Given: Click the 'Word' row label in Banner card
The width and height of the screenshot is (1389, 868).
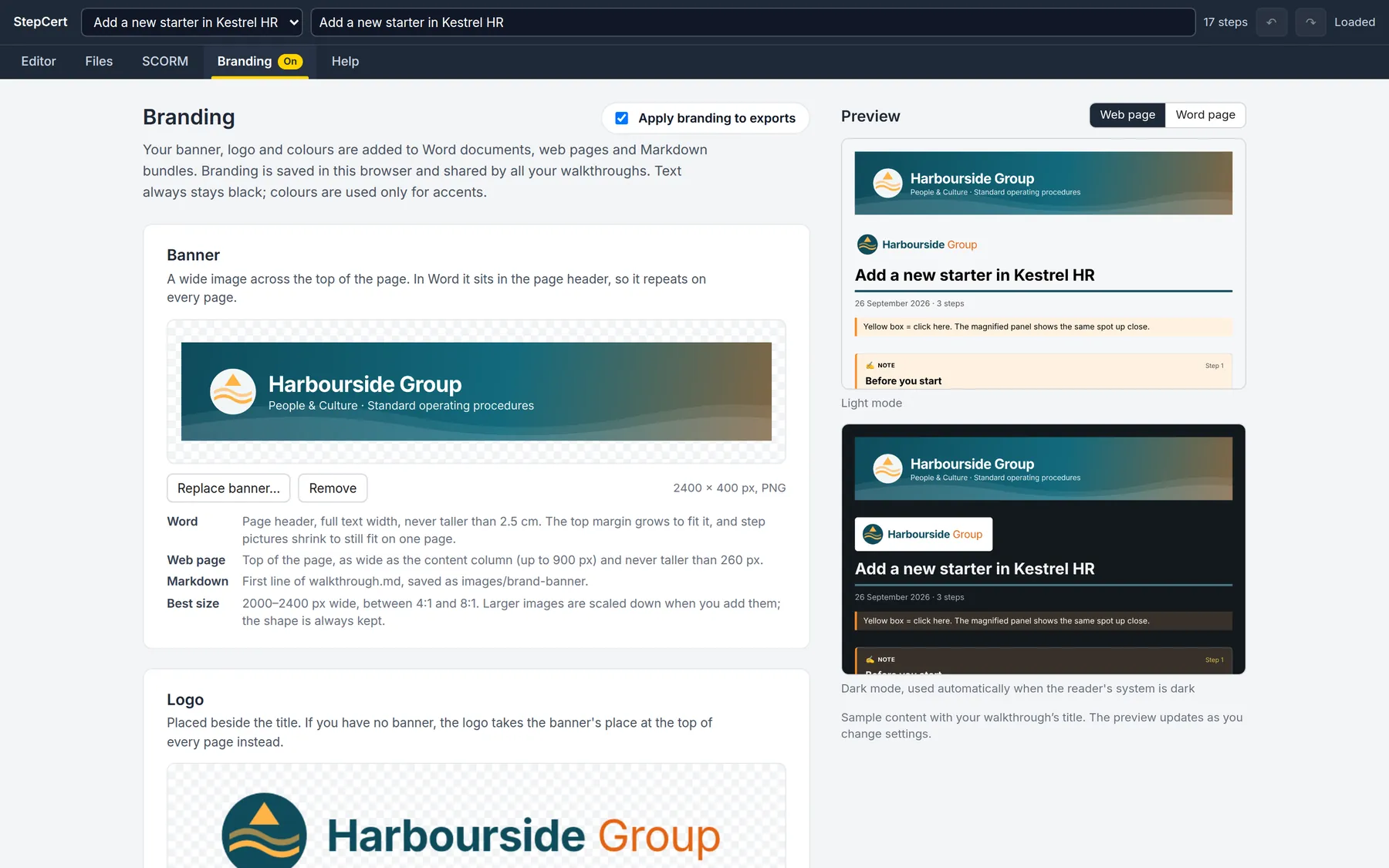Looking at the screenshot, I should pyautogui.click(x=182, y=522).
